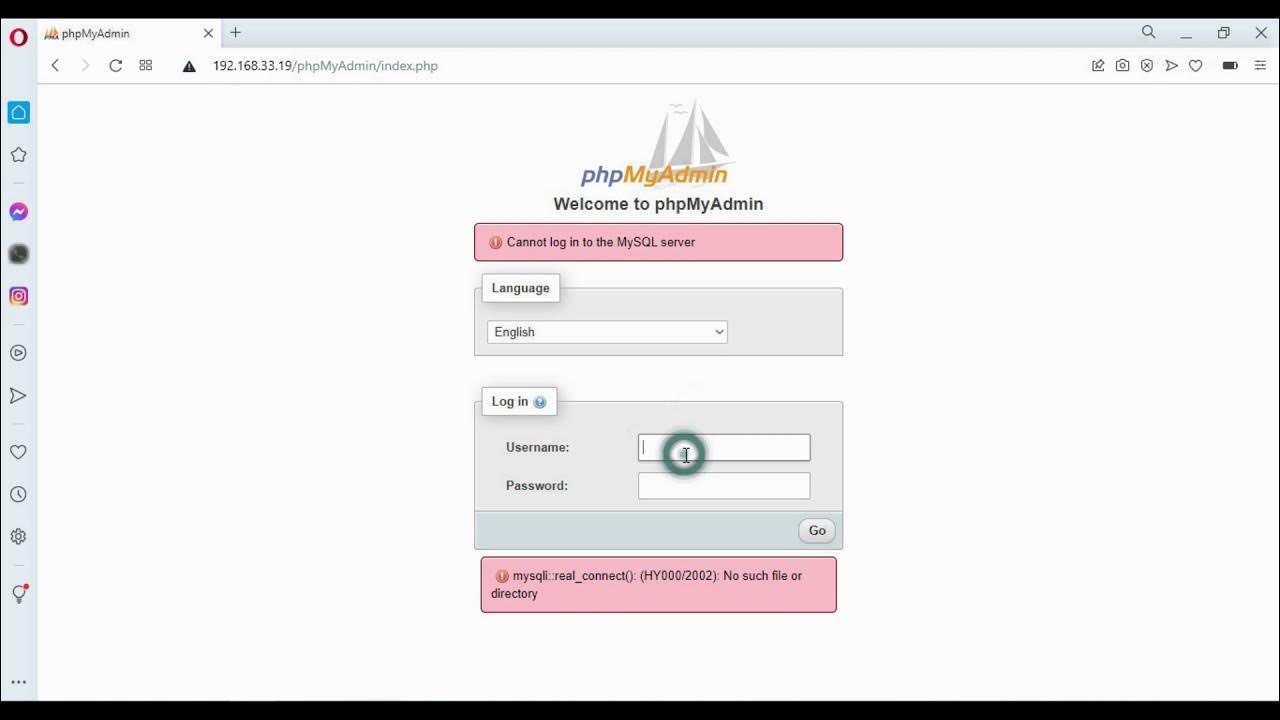Click the search tabs magnifier icon
The width and height of the screenshot is (1280, 720).
[x=1149, y=33]
